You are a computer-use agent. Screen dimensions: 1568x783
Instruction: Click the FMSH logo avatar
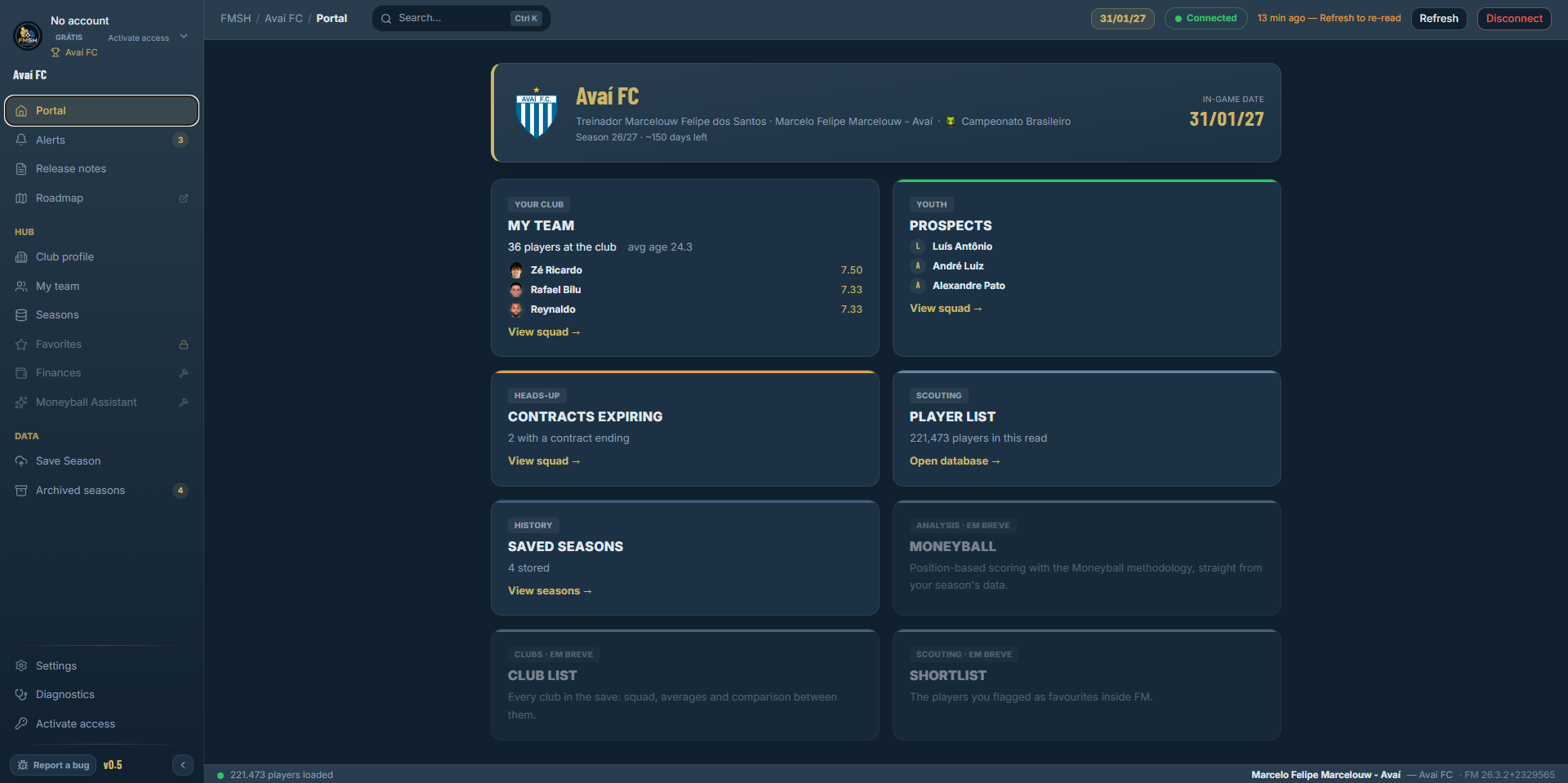point(28,35)
